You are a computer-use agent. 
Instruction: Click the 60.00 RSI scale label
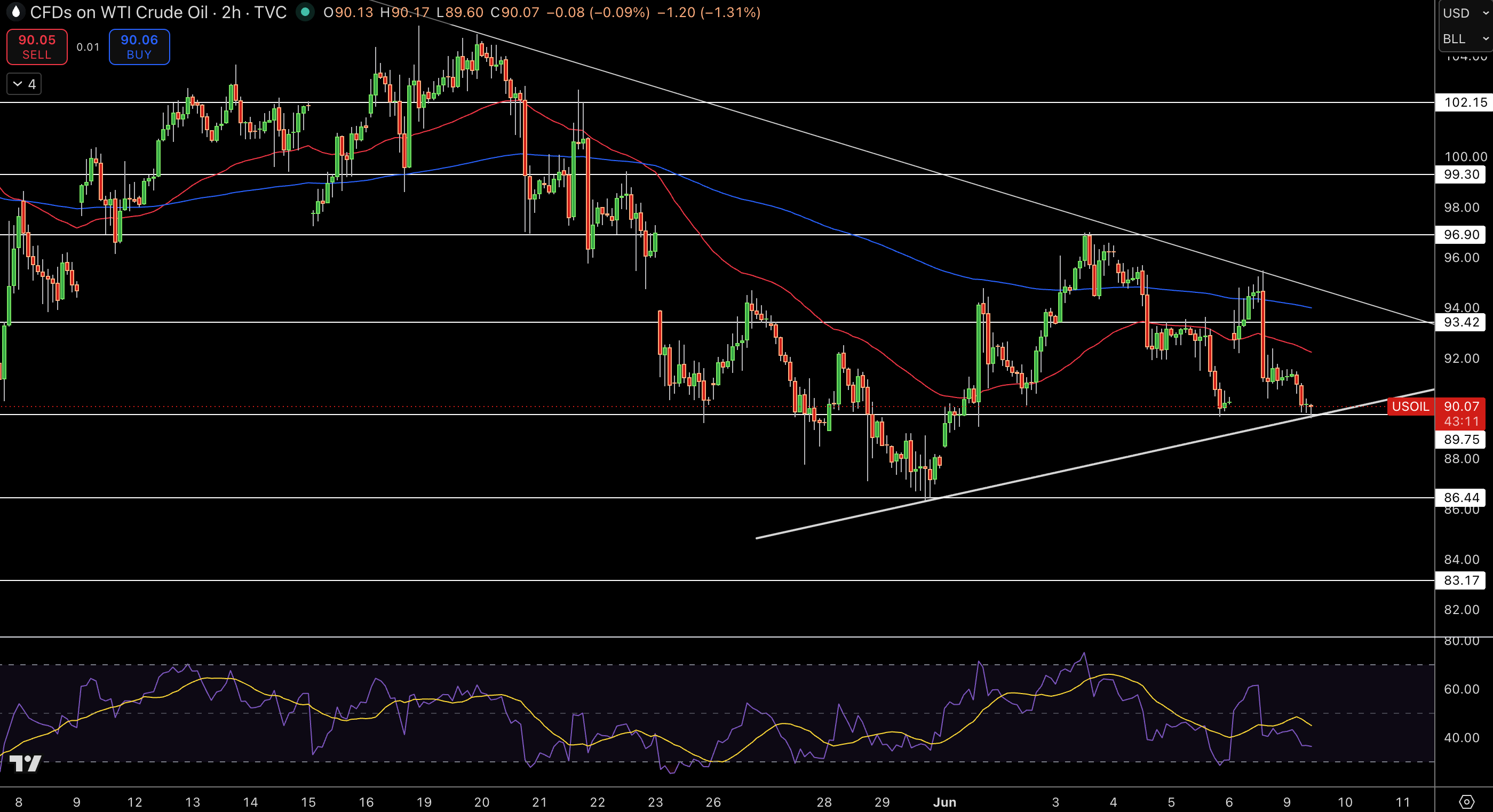tap(1461, 689)
